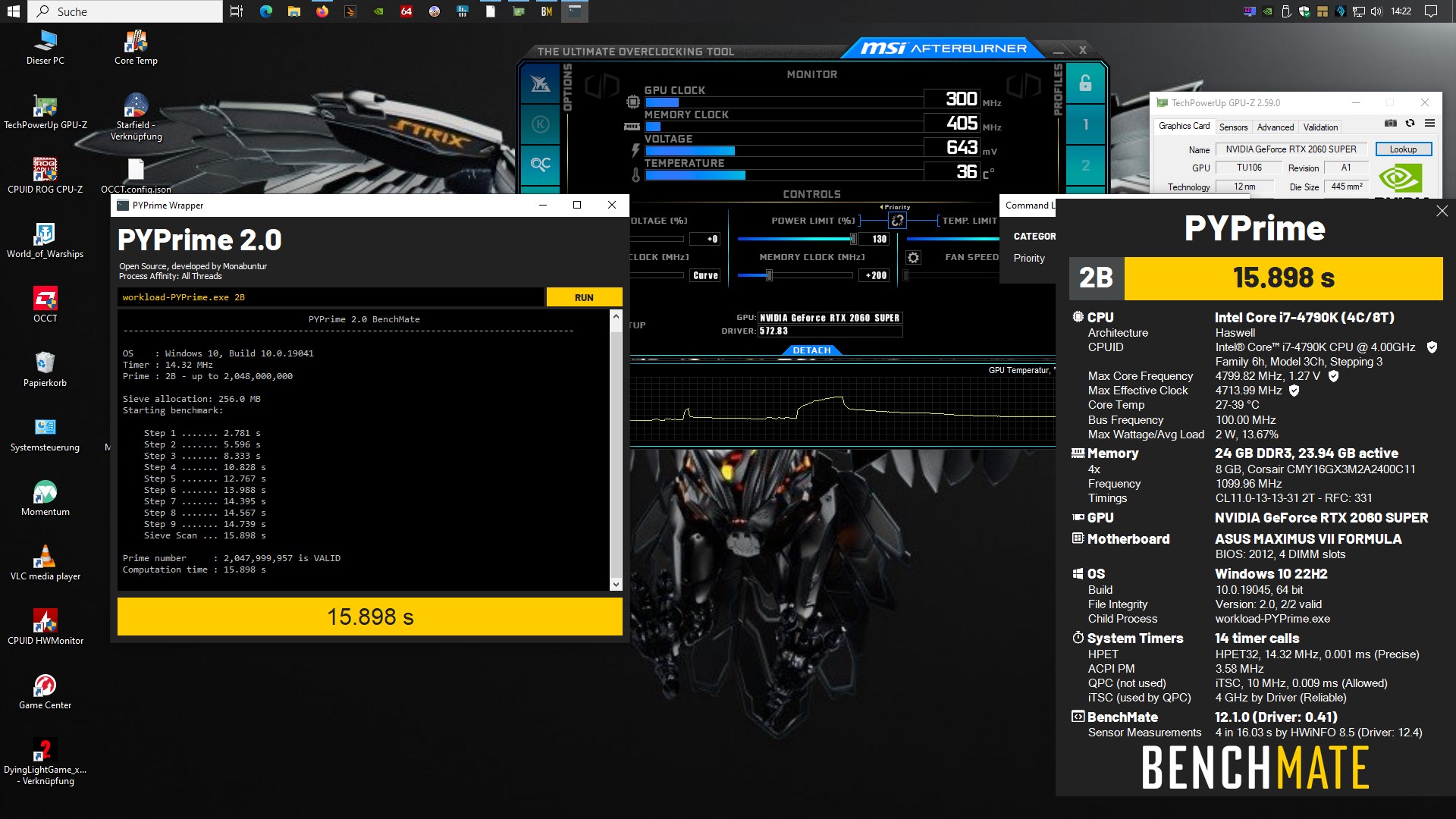The image size is (1456, 819).
Task: Click the Fan Speed slider handle
Action: pos(906,275)
